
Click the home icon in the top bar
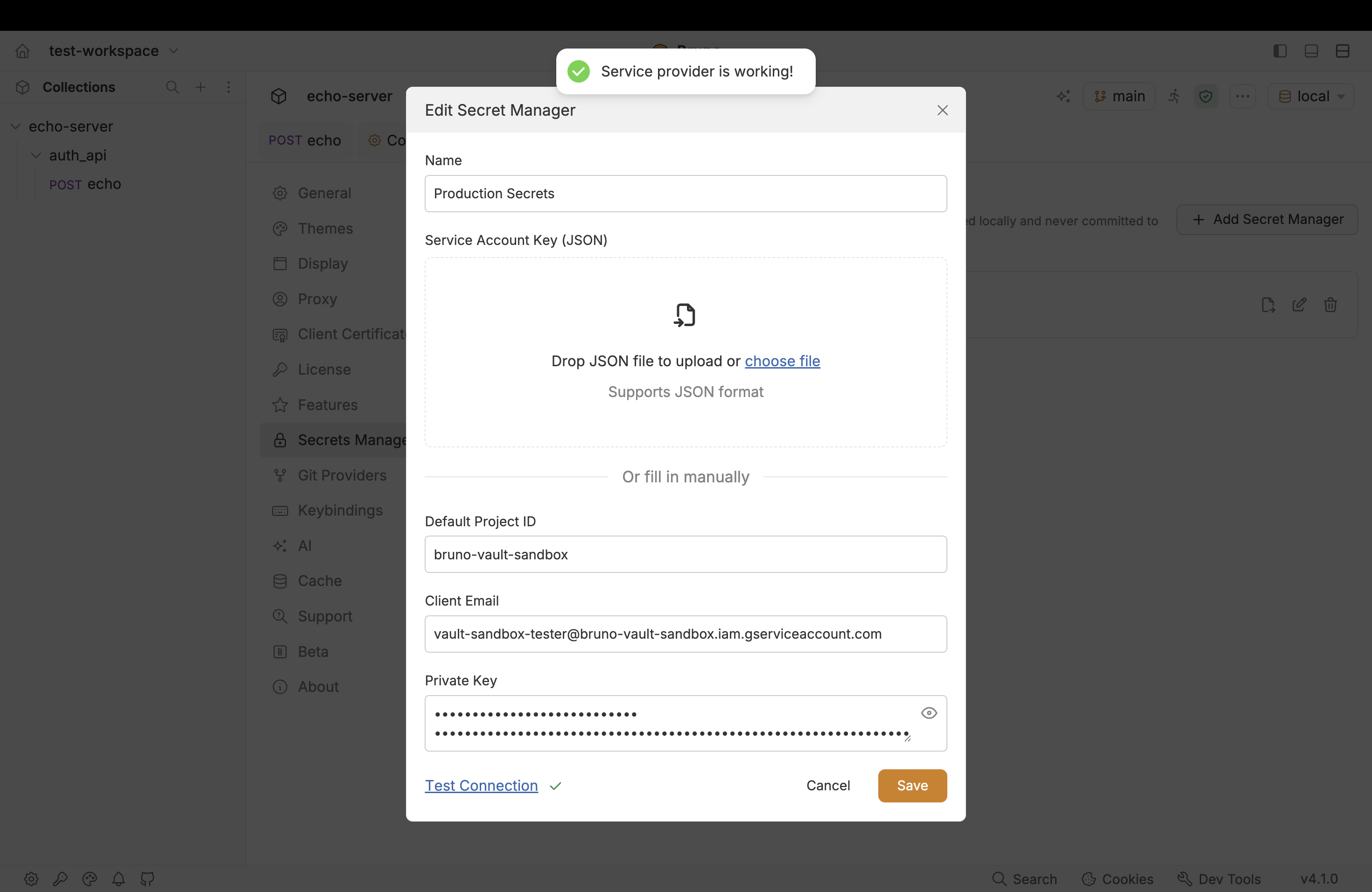22,51
